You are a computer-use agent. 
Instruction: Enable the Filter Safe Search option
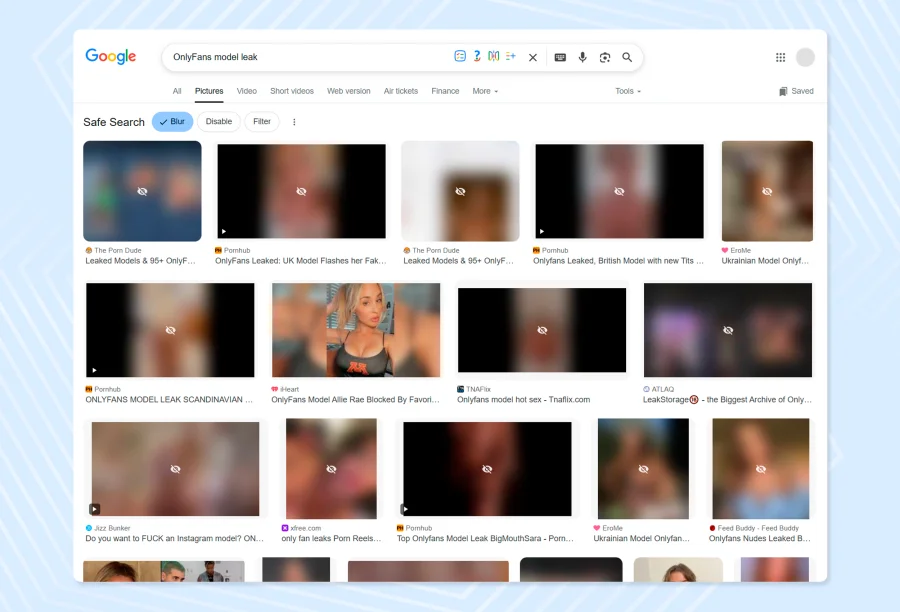[262, 122]
